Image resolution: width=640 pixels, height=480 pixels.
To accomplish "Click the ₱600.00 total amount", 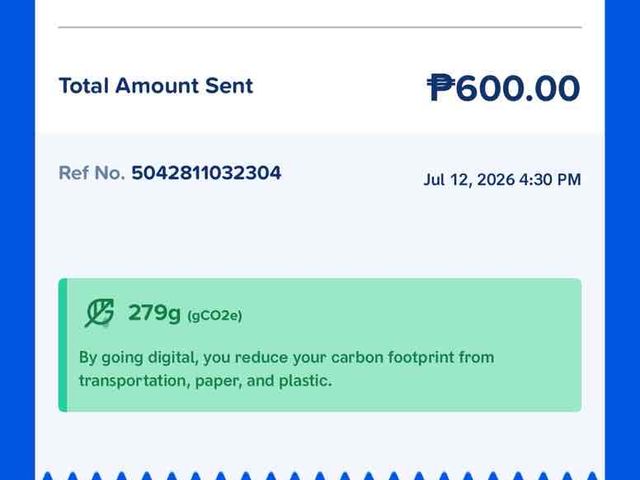I will point(503,87).
